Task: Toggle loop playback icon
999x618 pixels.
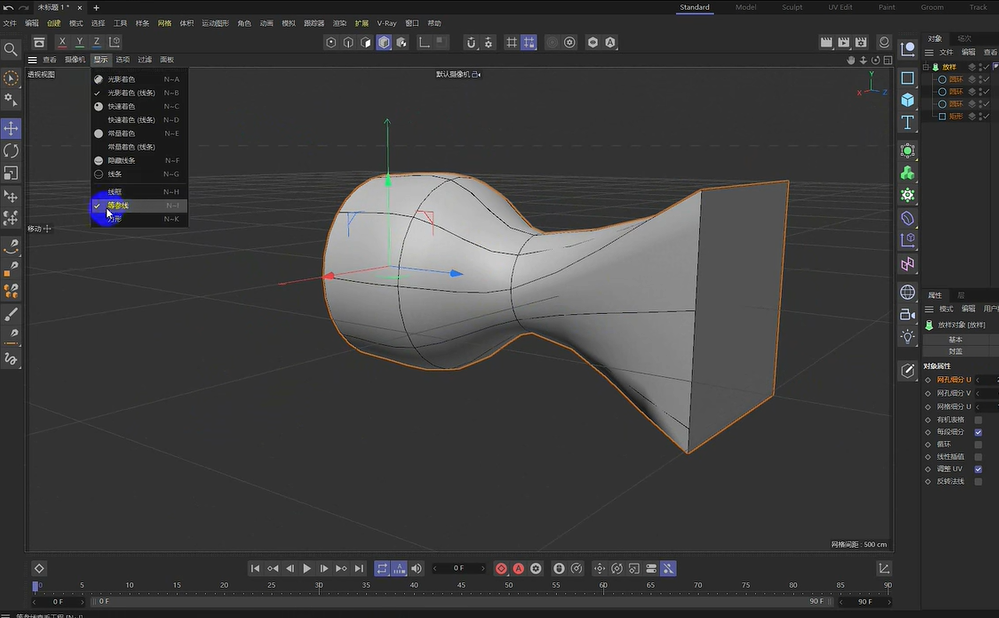Action: [382, 568]
